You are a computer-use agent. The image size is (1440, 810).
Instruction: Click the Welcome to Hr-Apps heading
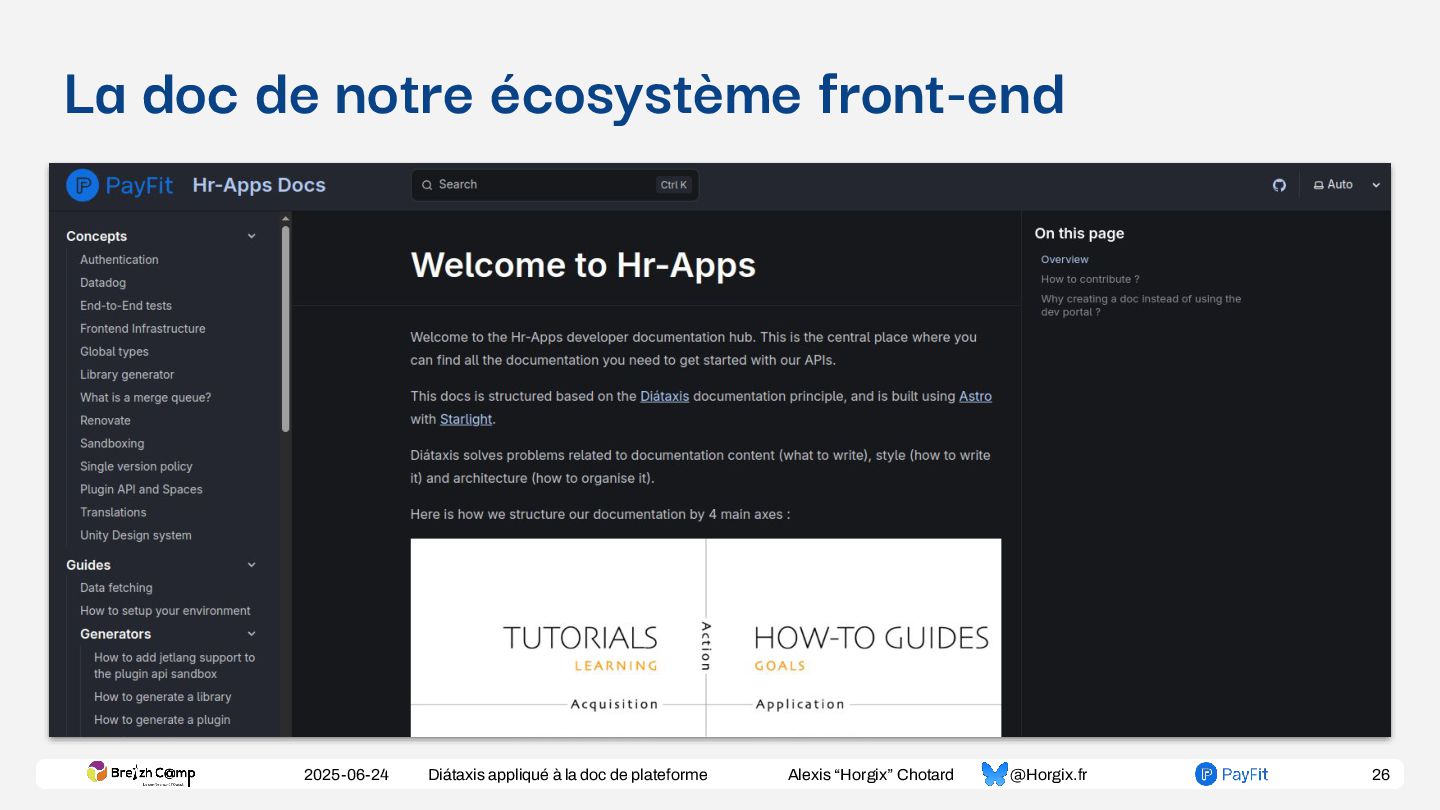[583, 265]
